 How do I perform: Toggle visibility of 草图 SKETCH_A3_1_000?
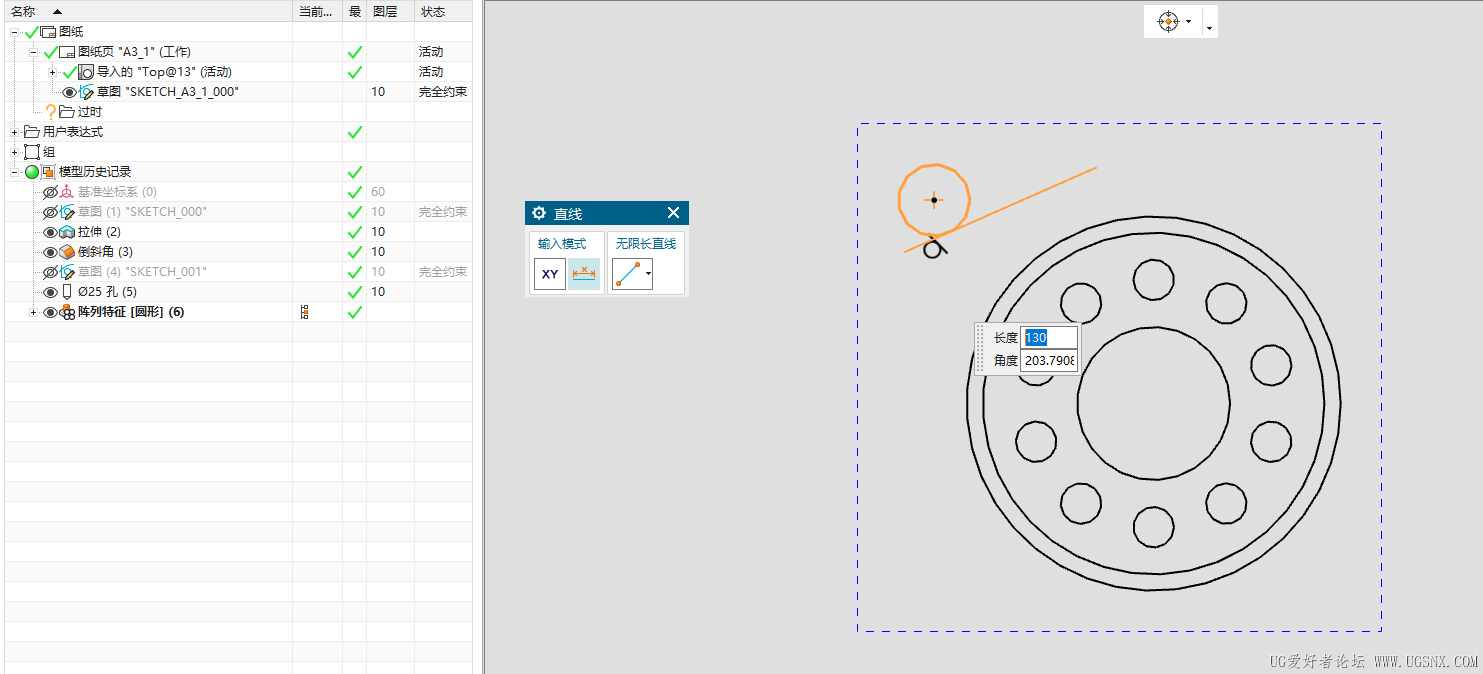click(69, 92)
